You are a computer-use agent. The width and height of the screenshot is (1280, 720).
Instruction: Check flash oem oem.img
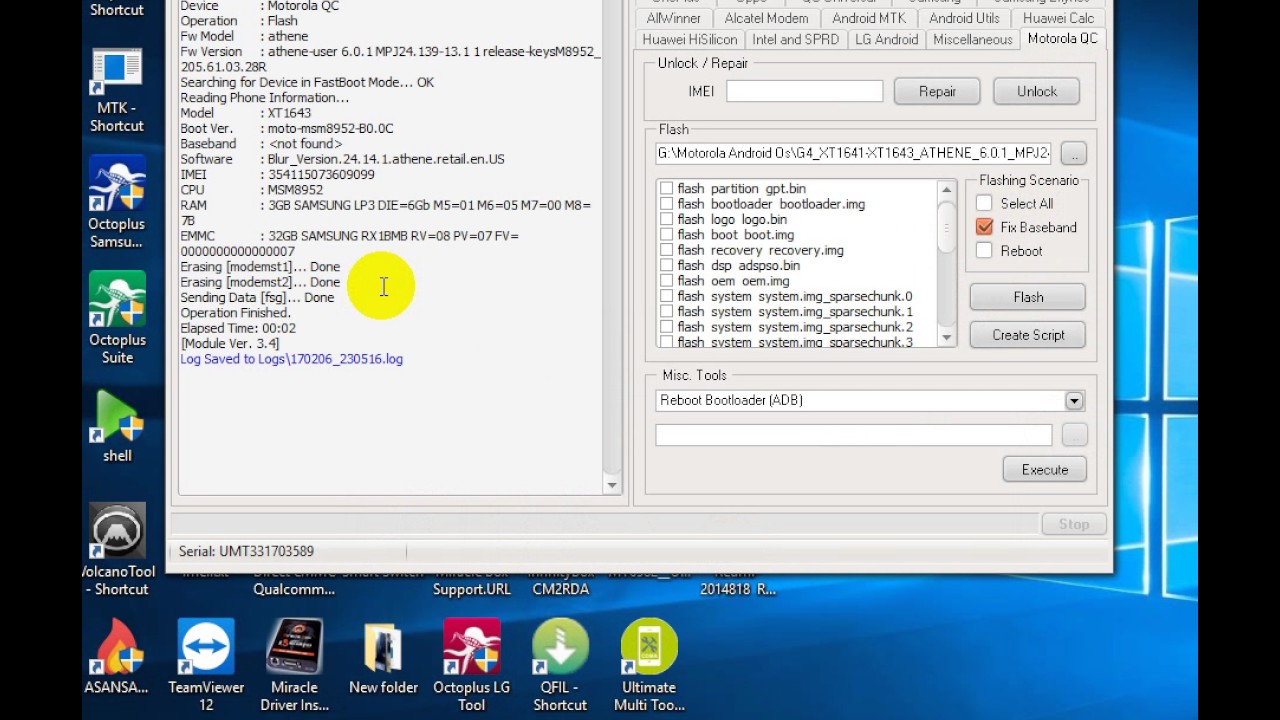[666, 281]
